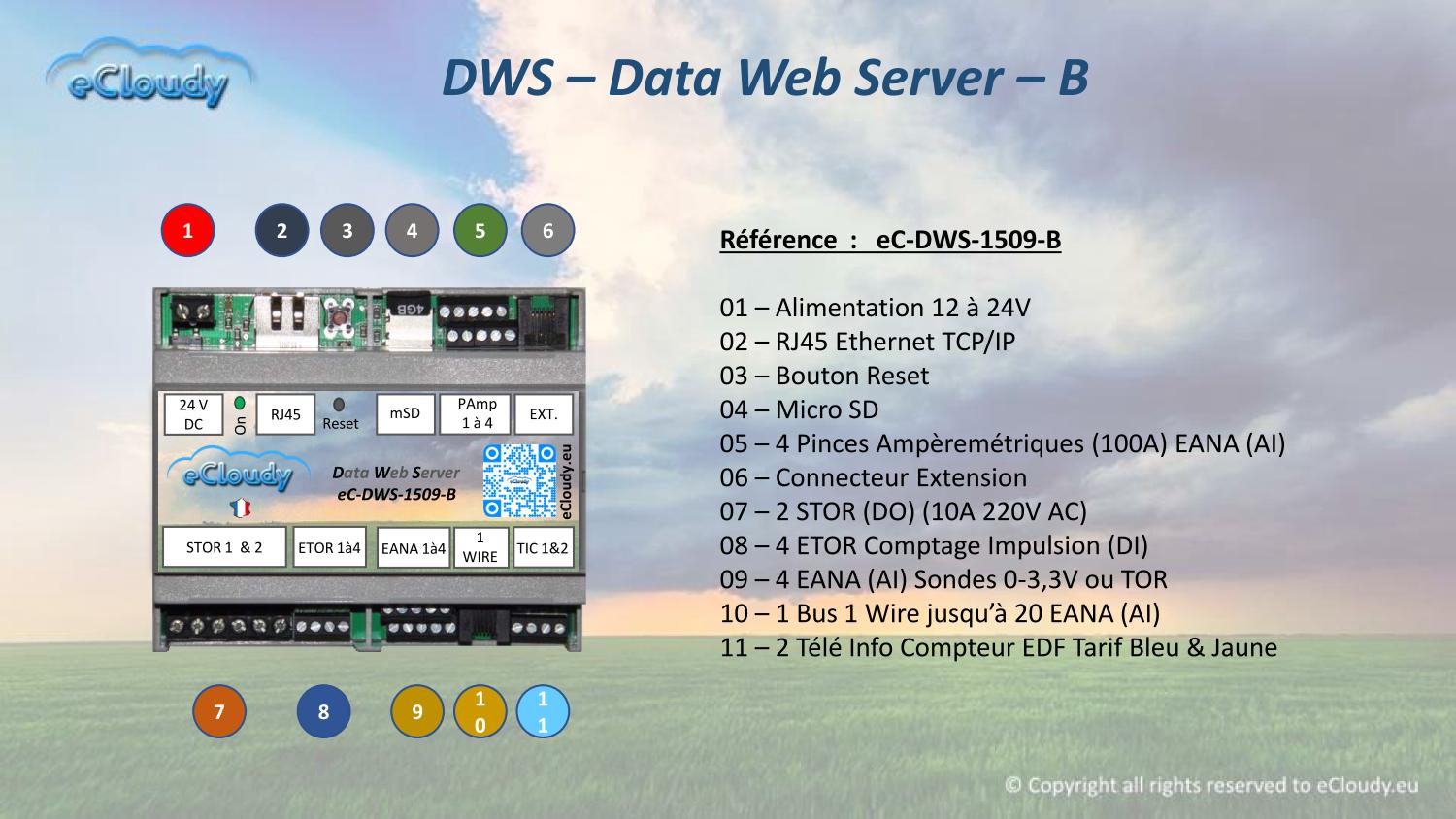Click line 08 – 4 ETOR Comptage Impulsion

click(934, 545)
